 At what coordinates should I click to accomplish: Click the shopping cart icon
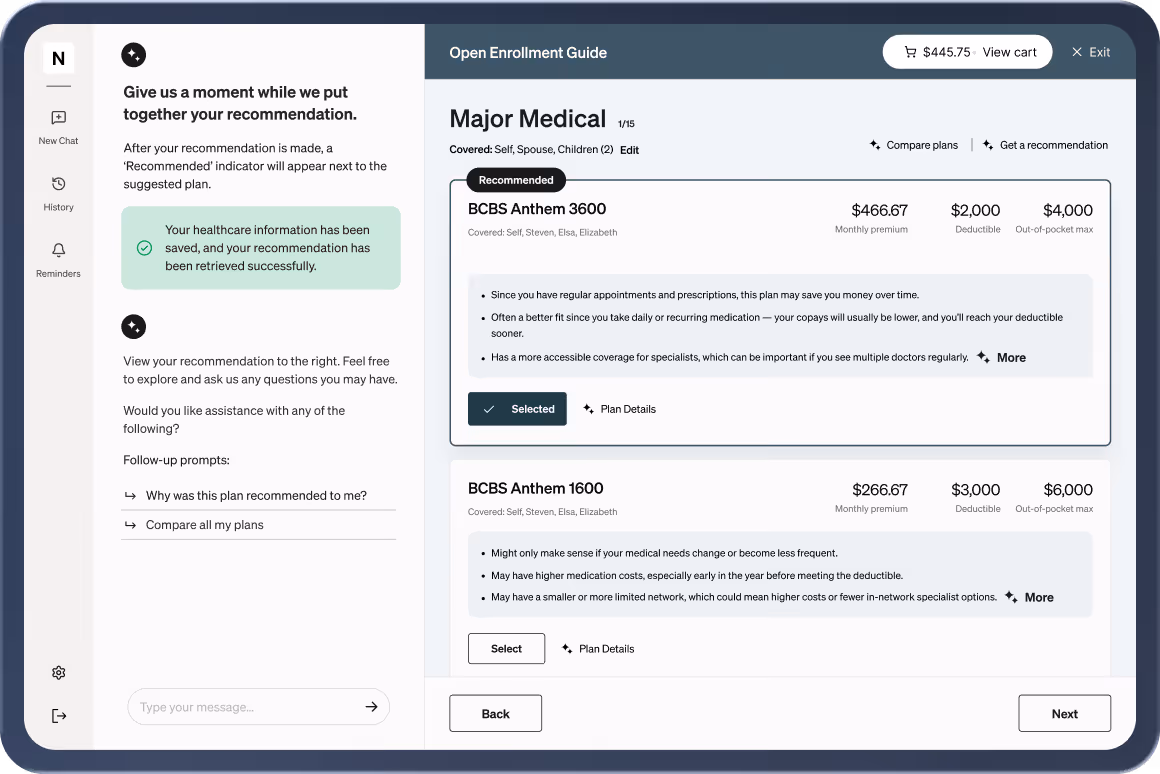910,52
